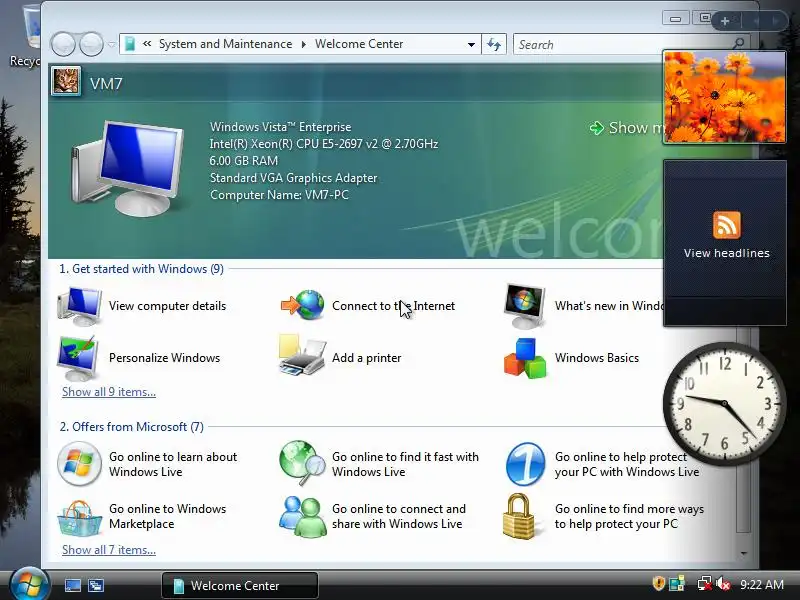Image resolution: width=800 pixels, height=600 pixels.
Task: Click the '2. Offers from Microsoft (7)' heading
Action: [x=132, y=427]
